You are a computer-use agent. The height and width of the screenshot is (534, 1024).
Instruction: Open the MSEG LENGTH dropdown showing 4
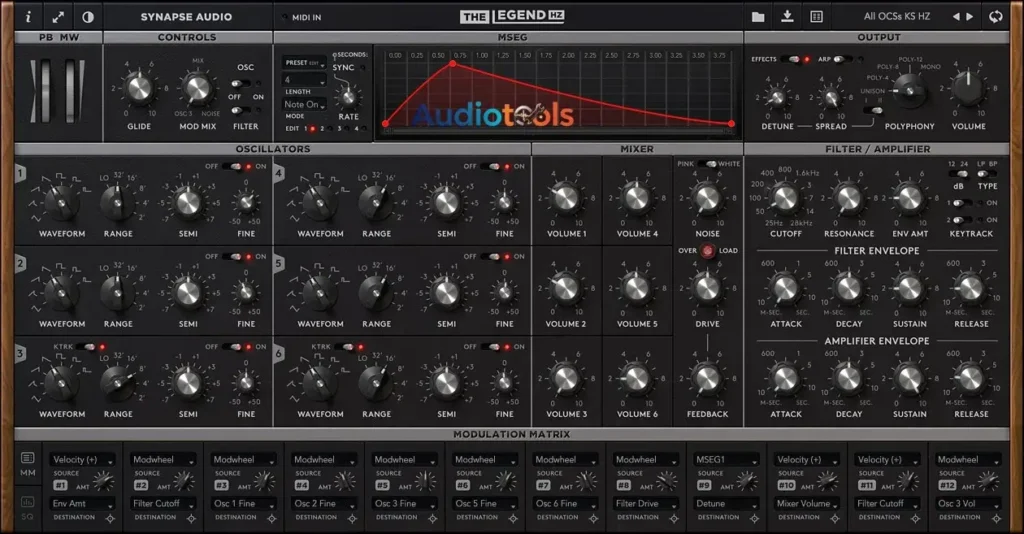coord(304,80)
